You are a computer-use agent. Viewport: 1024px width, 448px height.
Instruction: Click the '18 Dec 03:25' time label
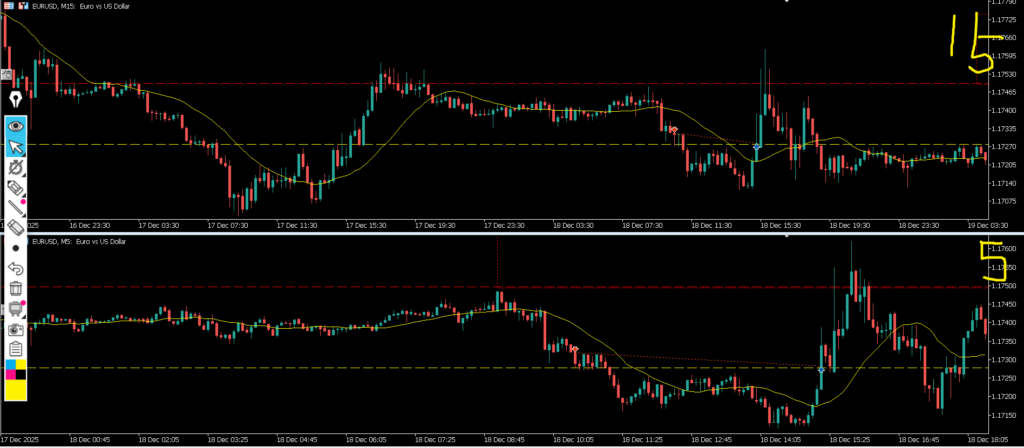pos(228,440)
